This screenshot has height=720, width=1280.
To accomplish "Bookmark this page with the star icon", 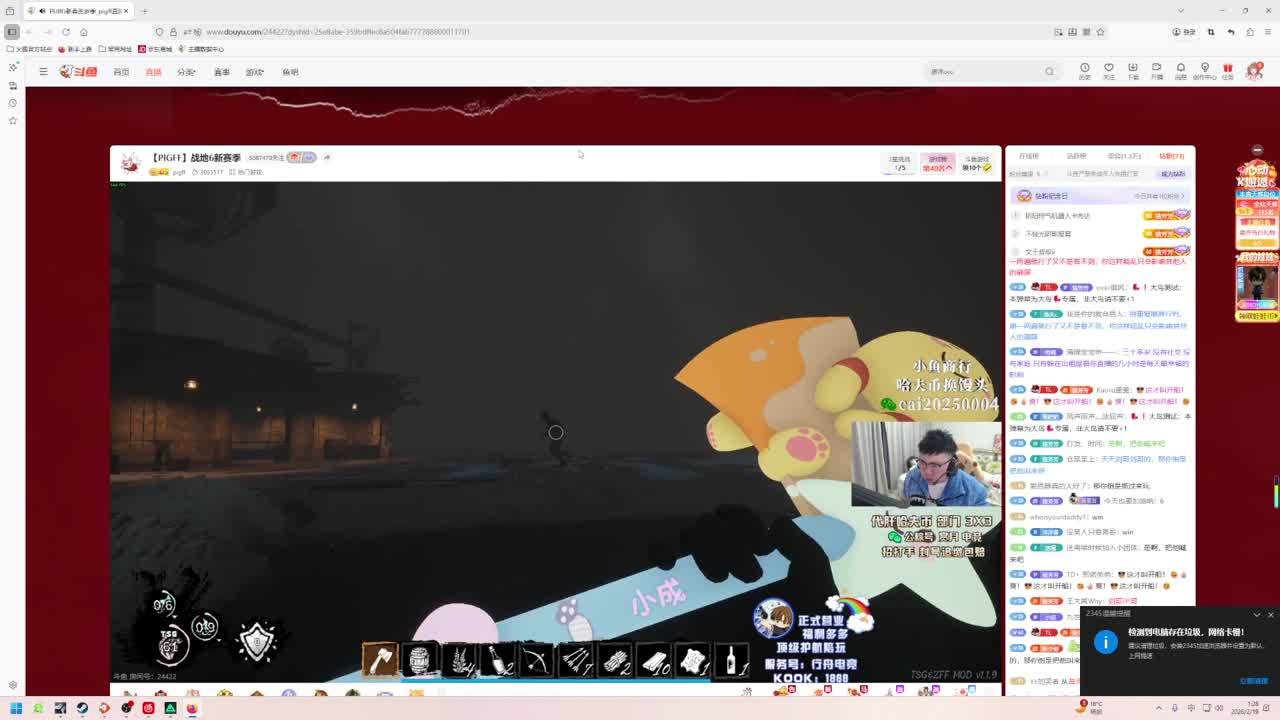I will [x=1100, y=32].
